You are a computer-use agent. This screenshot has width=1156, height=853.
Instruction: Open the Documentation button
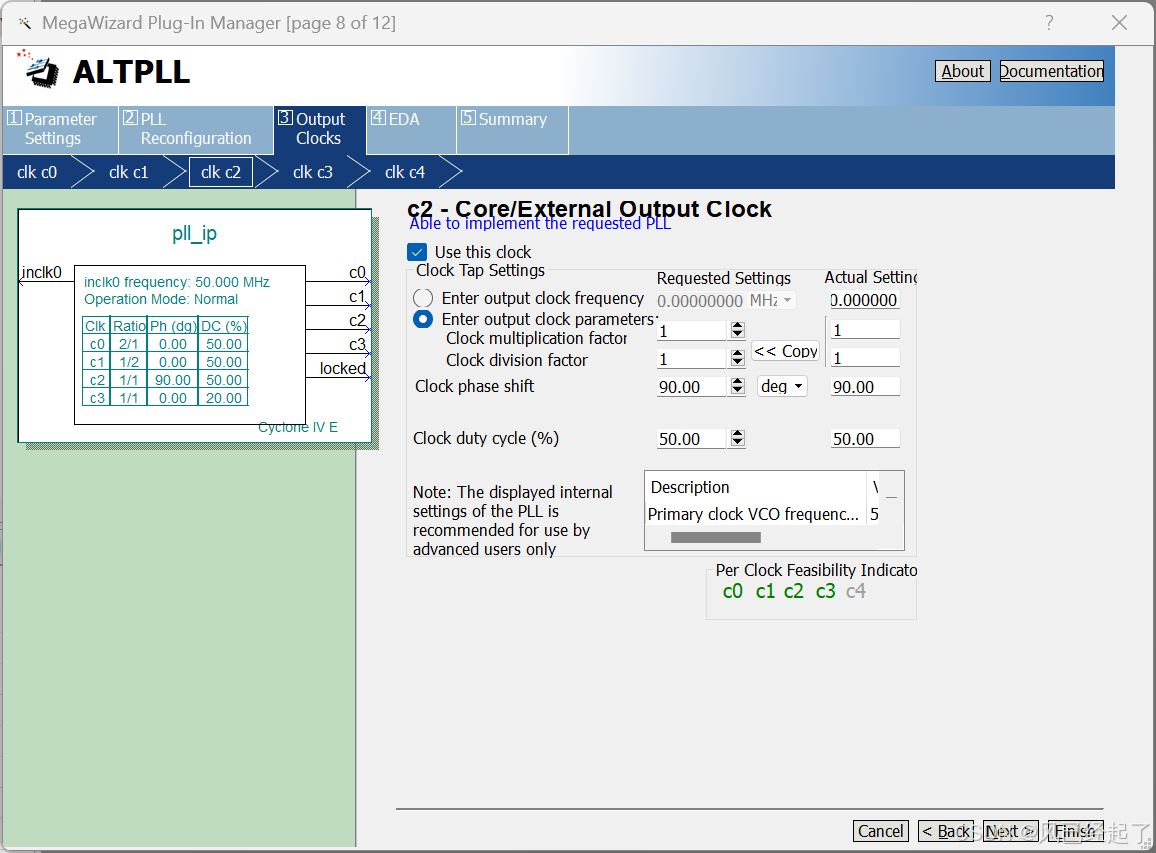1051,71
